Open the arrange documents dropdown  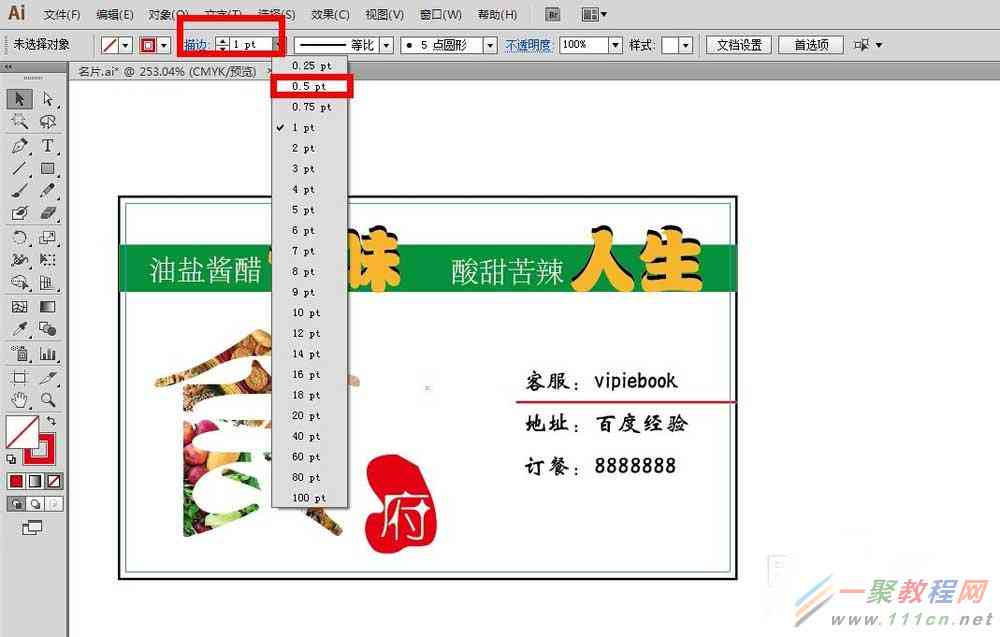pyautogui.click(x=594, y=14)
